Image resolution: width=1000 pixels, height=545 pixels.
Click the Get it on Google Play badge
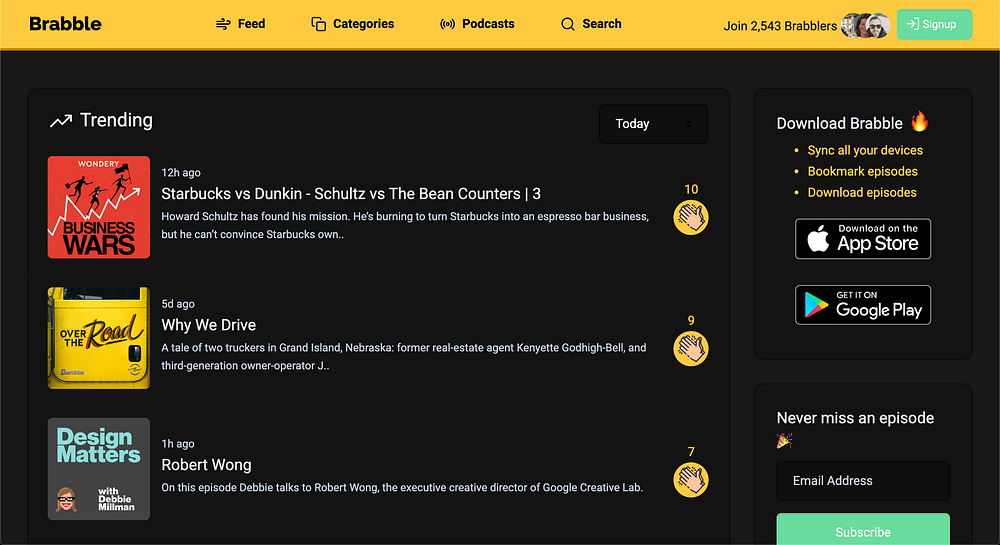click(x=863, y=305)
